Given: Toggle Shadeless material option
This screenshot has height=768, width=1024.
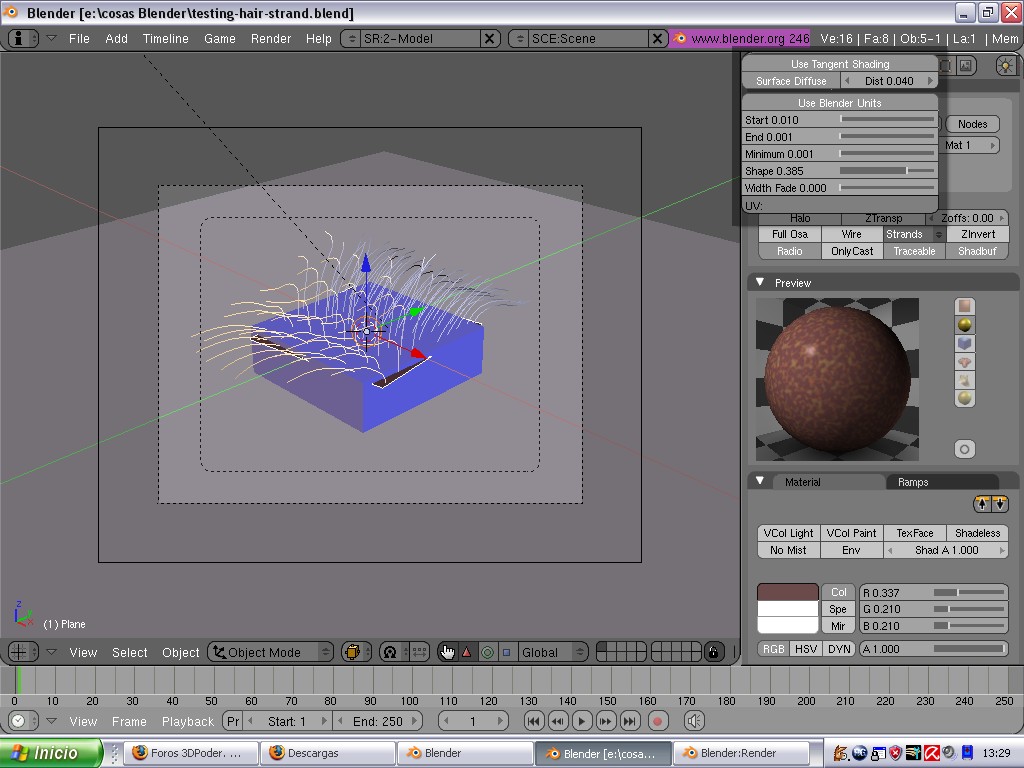Looking at the screenshot, I should tap(977, 533).
